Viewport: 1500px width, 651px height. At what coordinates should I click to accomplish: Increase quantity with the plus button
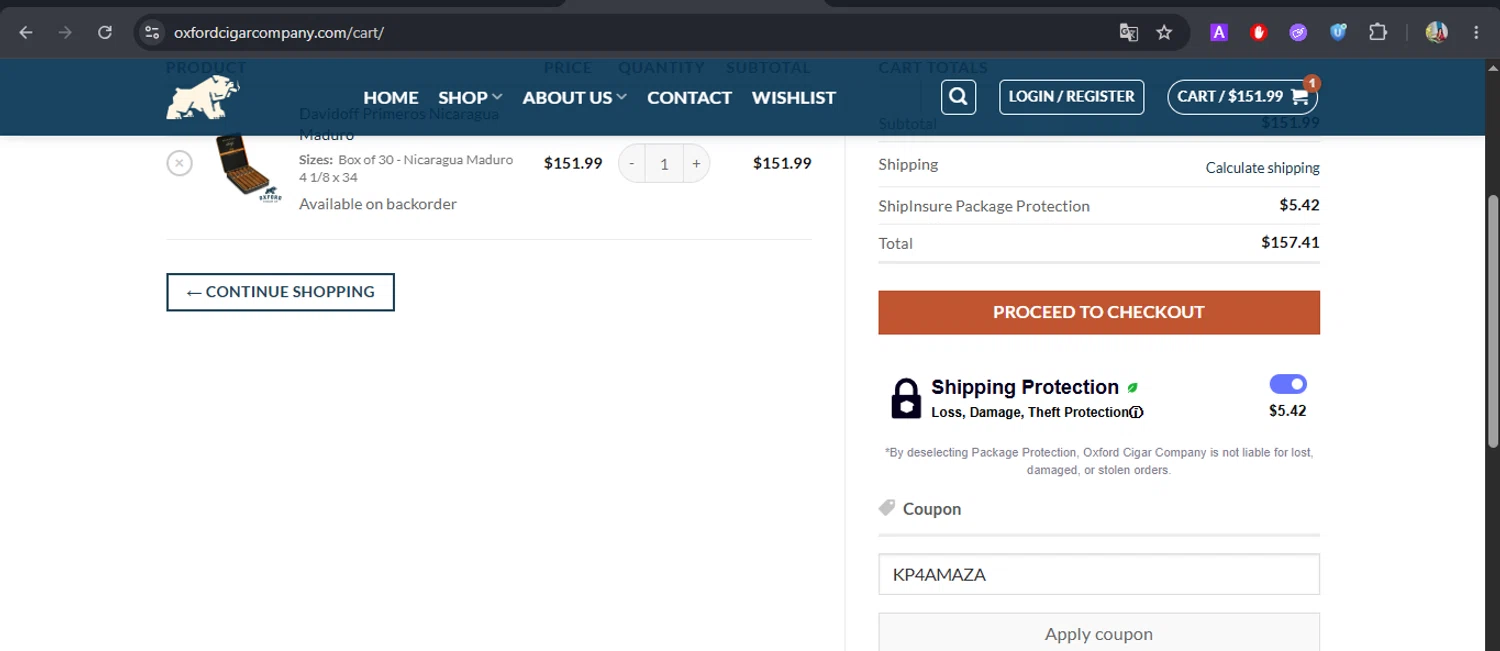pyautogui.click(x=697, y=163)
